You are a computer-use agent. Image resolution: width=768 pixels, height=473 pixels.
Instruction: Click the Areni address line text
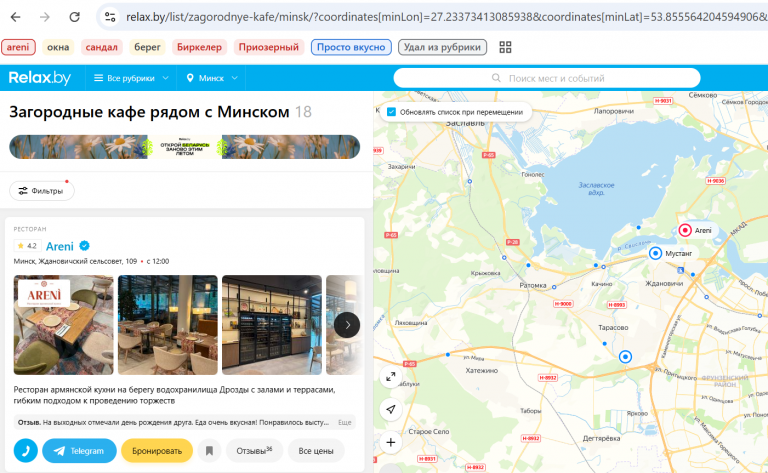75,261
